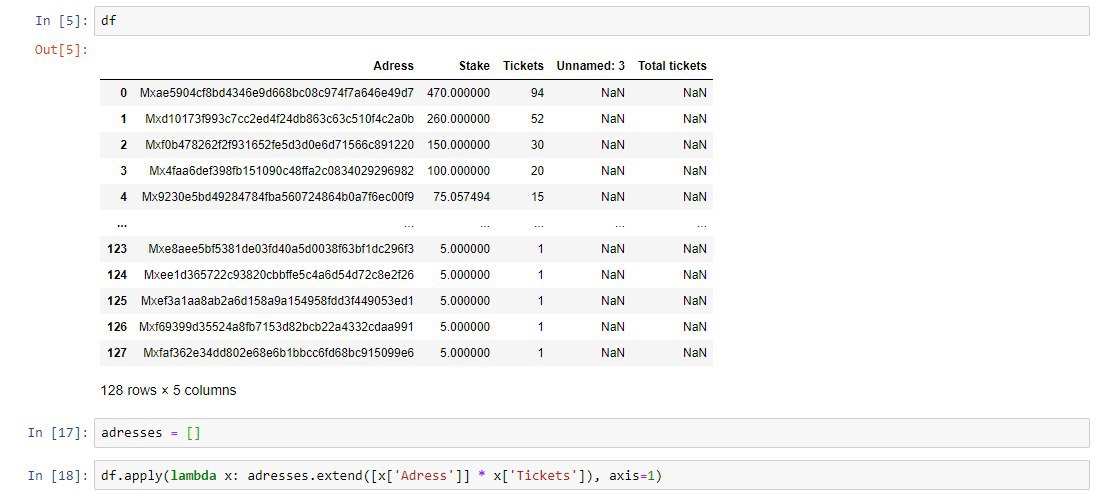Click row index 124
This screenshot has width=1099, height=491.
(x=117, y=275)
